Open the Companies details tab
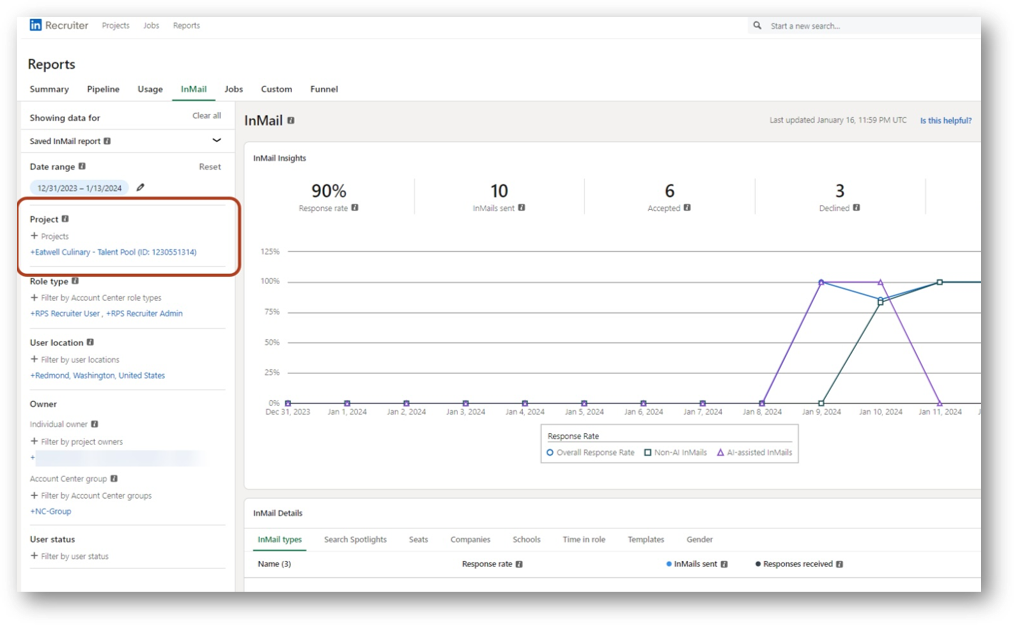Image resolution: width=1014 pixels, height=625 pixels. (470, 540)
